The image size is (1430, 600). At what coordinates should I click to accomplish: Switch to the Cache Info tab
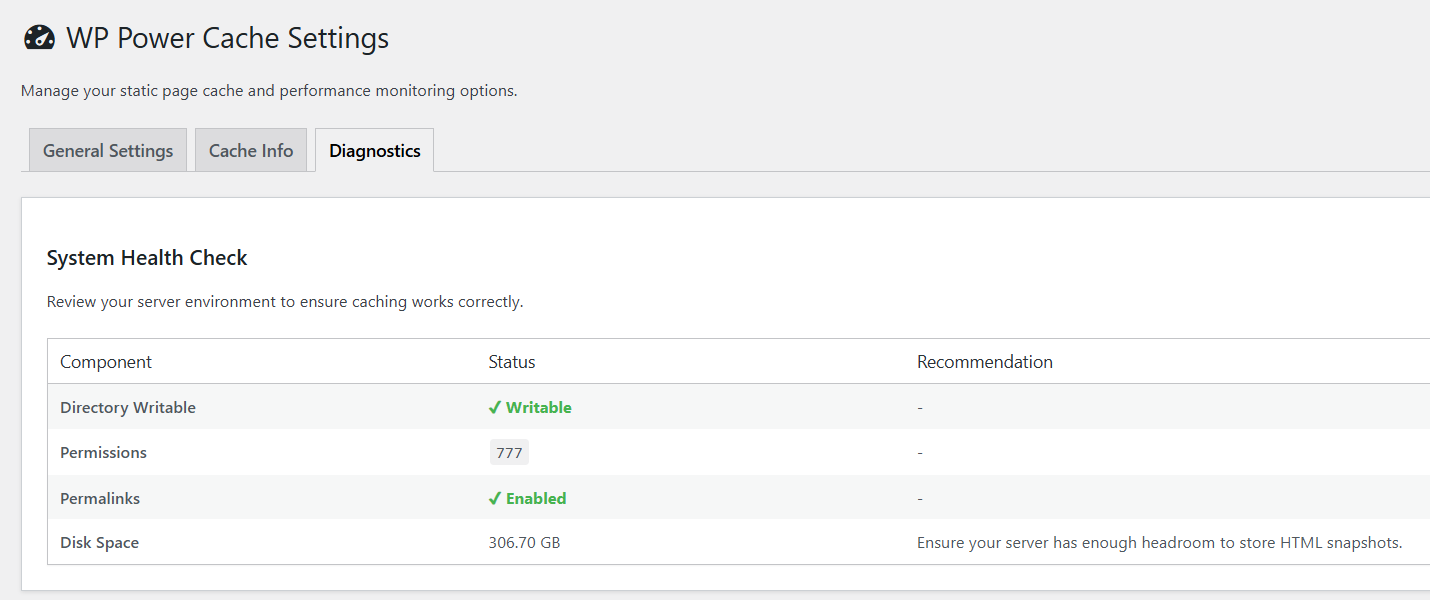click(251, 150)
